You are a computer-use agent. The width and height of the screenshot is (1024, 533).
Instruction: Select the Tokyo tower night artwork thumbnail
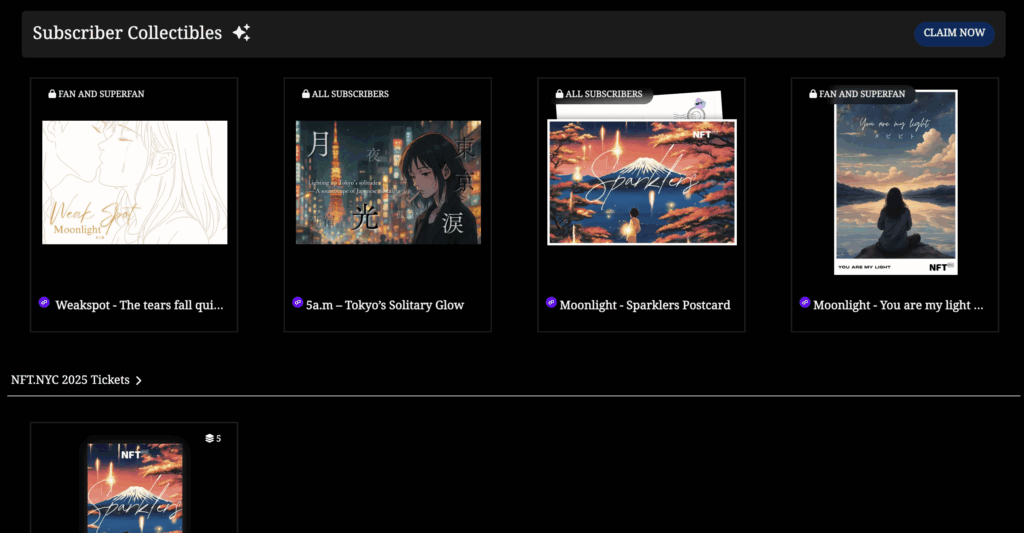[x=389, y=182]
